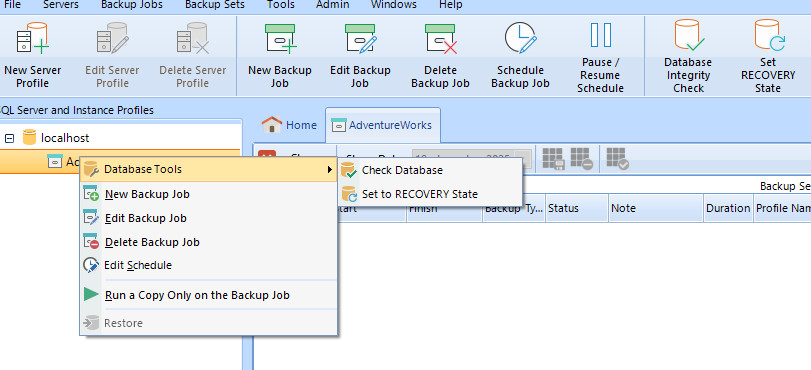Open the Admin menu
Viewport: 811px width, 370px height.
(333, 5)
